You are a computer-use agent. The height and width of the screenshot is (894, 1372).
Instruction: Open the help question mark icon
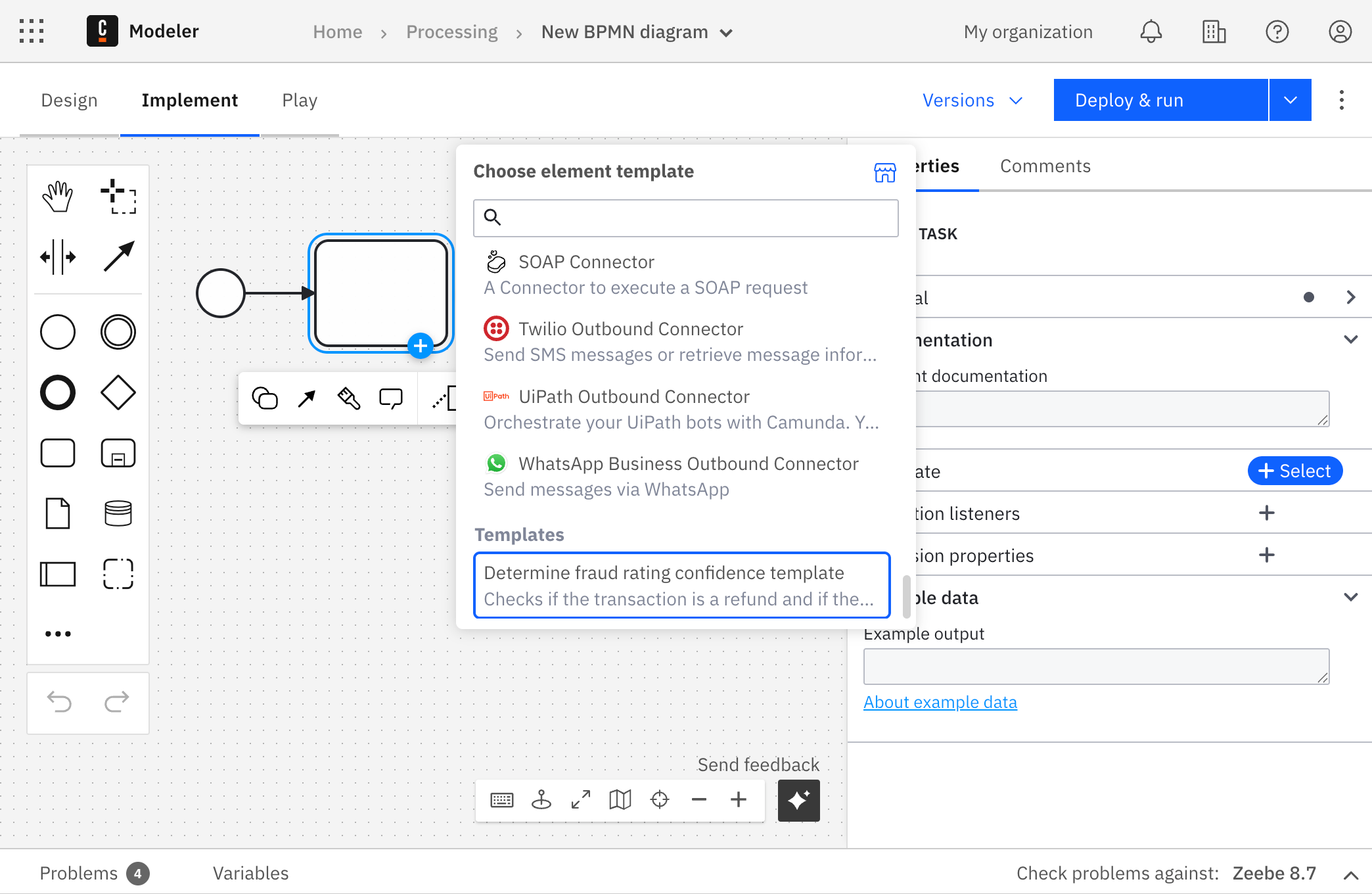[x=1277, y=32]
